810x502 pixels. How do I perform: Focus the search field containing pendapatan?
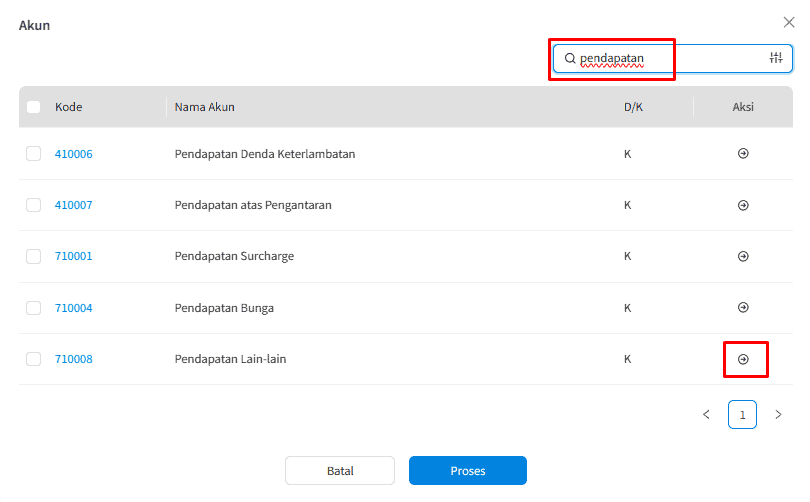(673, 58)
